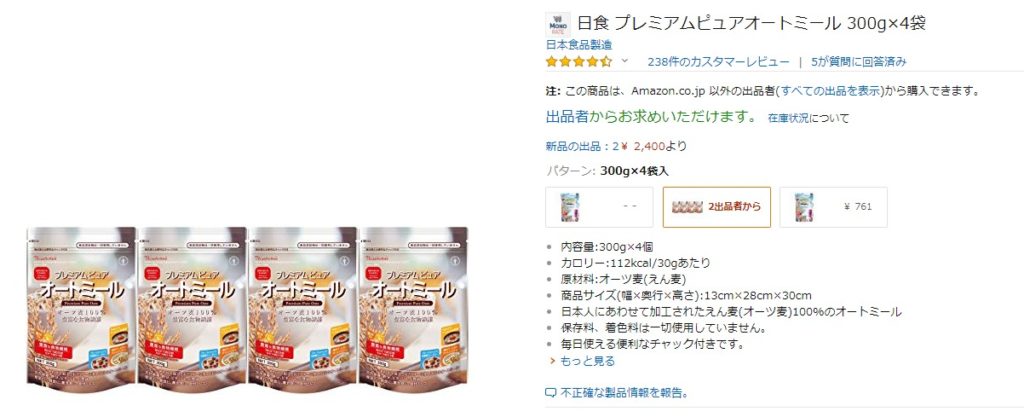Expand the rating breakdown chevron
The width and height of the screenshot is (1024, 417).
624,61
